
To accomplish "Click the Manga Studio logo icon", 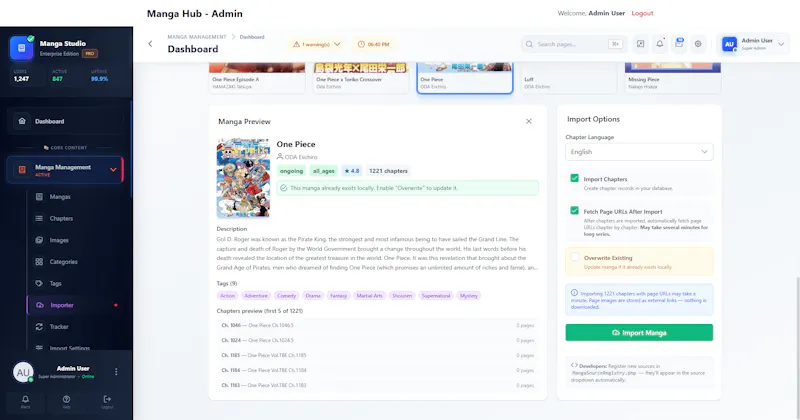I will 21,48.
